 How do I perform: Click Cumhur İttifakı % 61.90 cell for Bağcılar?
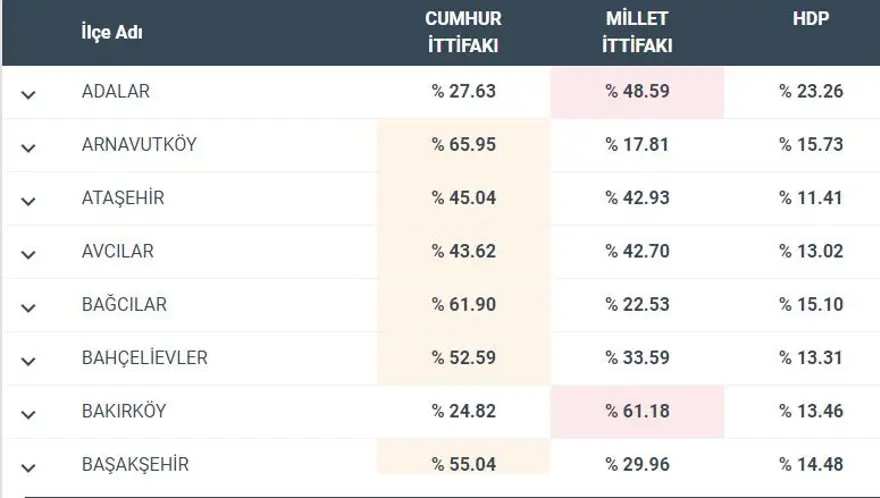pyautogui.click(x=463, y=305)
